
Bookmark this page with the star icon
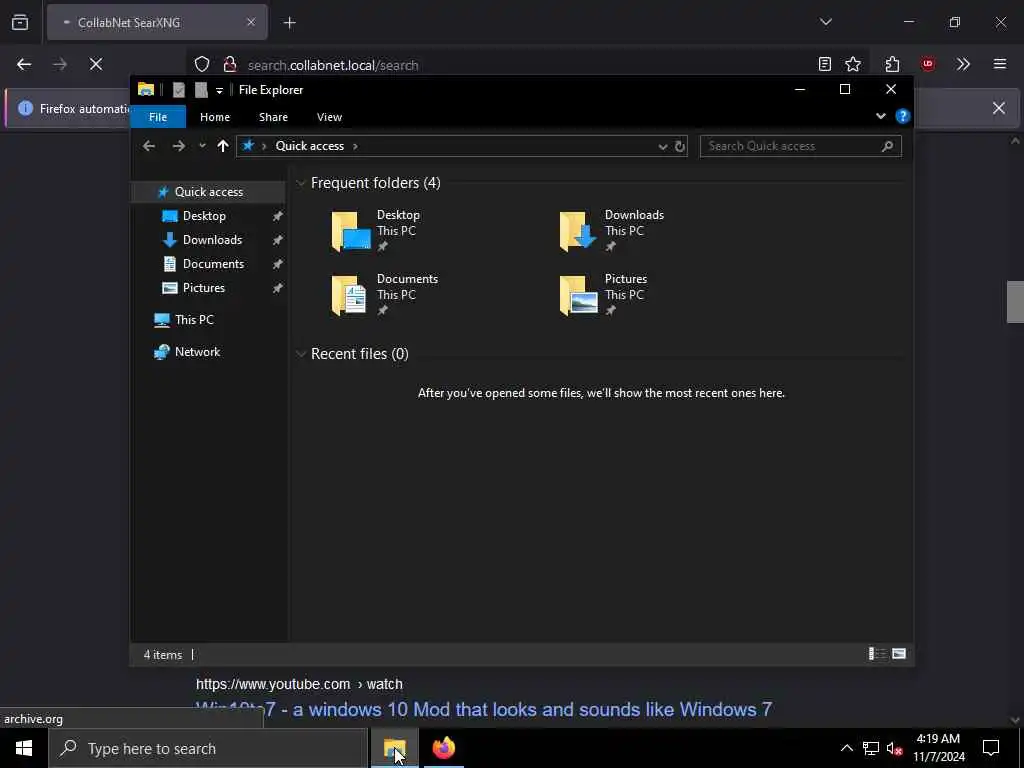[x=853, y=64]
